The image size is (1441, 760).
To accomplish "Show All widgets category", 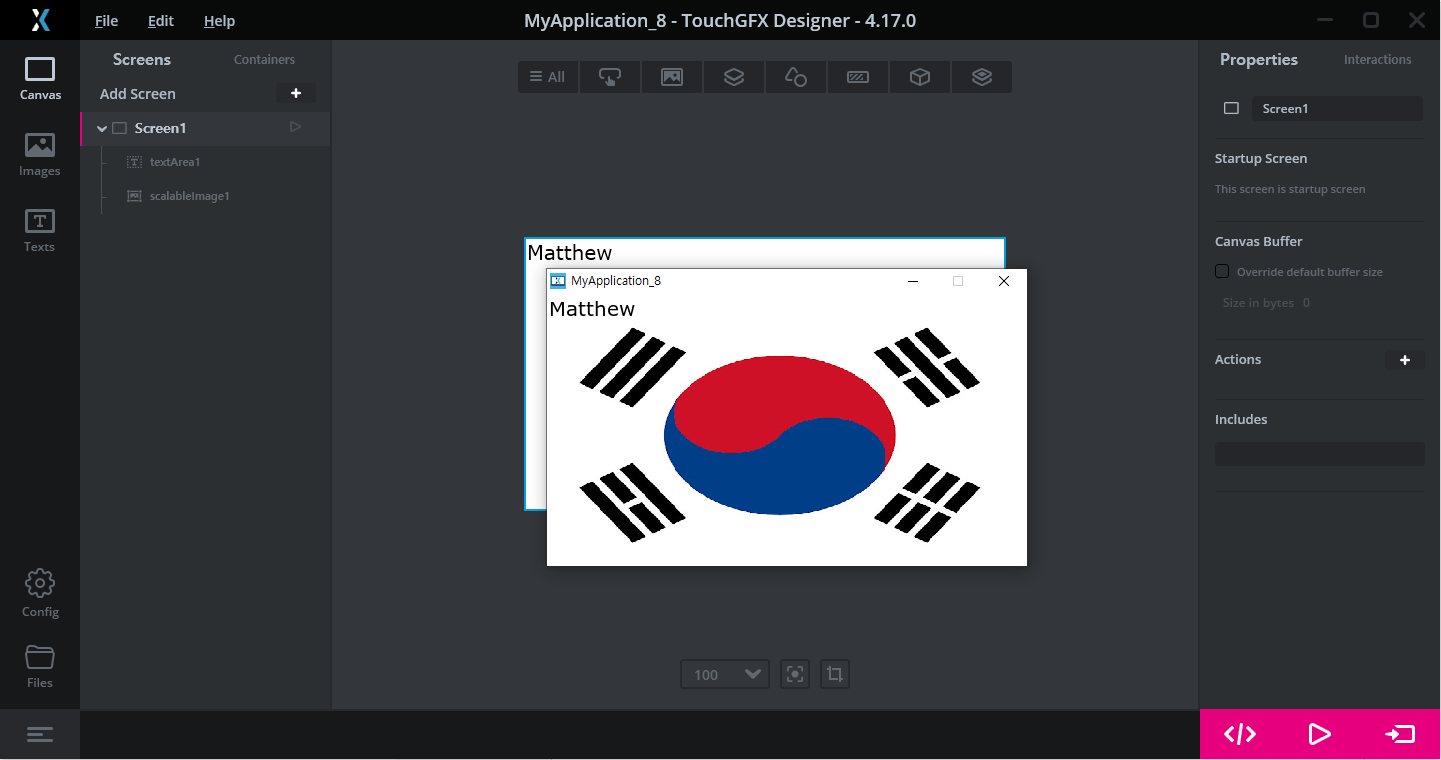I will (548, 77).
